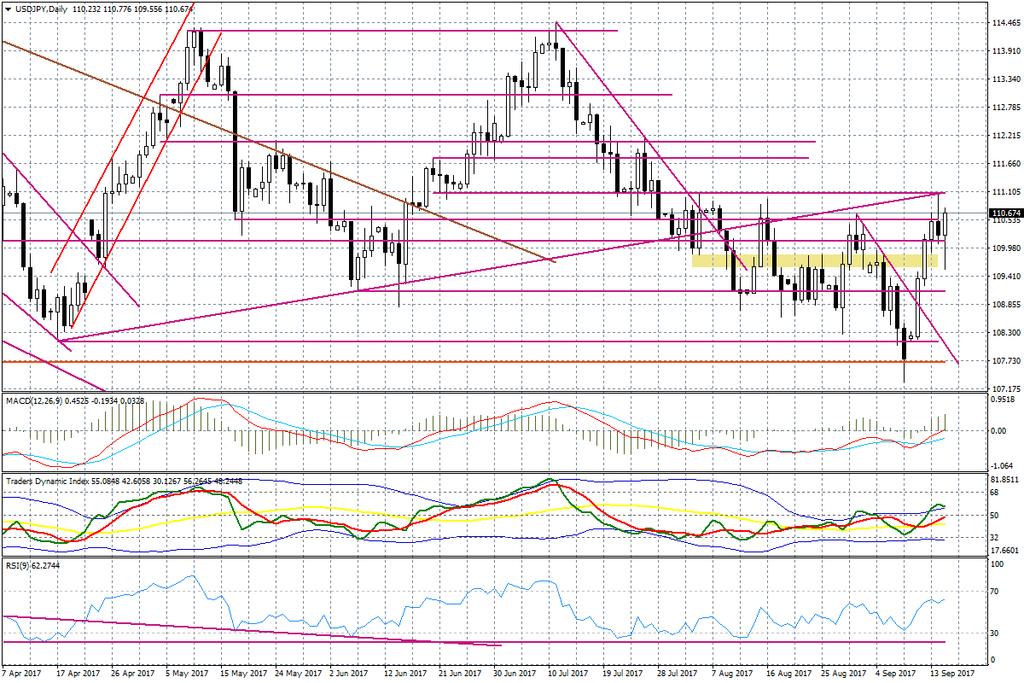
Task: Click the 113.340 price scale label
Action: 1006,79
